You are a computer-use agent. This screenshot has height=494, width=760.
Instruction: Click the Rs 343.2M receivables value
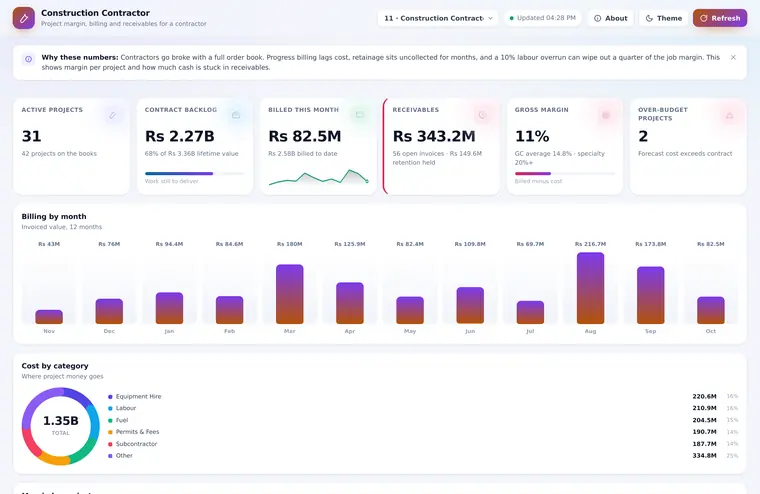point(434,137)
